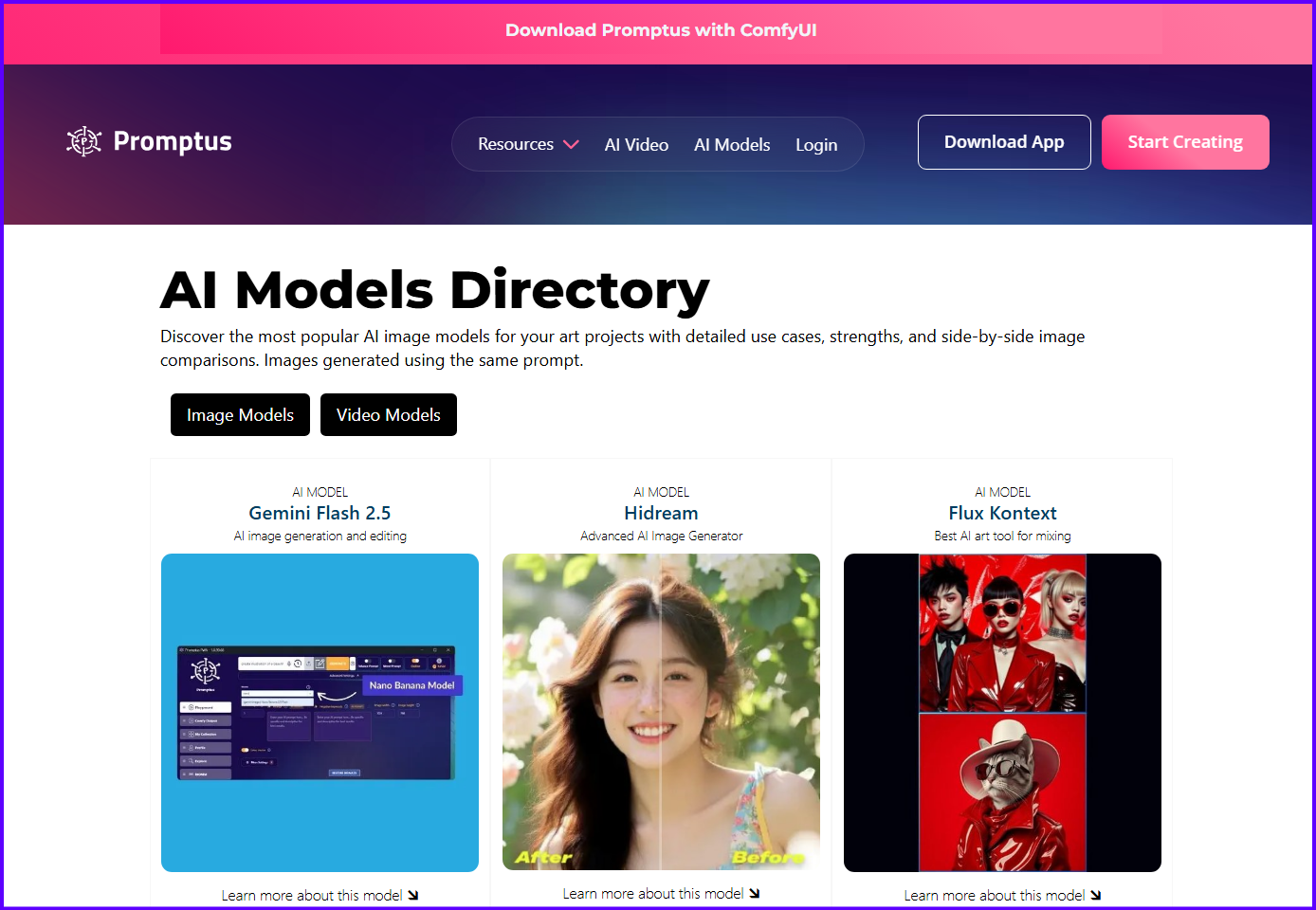This screenshot has height=910, width=1316.
Task: Open the Promptus home text link
Action: 173,141
